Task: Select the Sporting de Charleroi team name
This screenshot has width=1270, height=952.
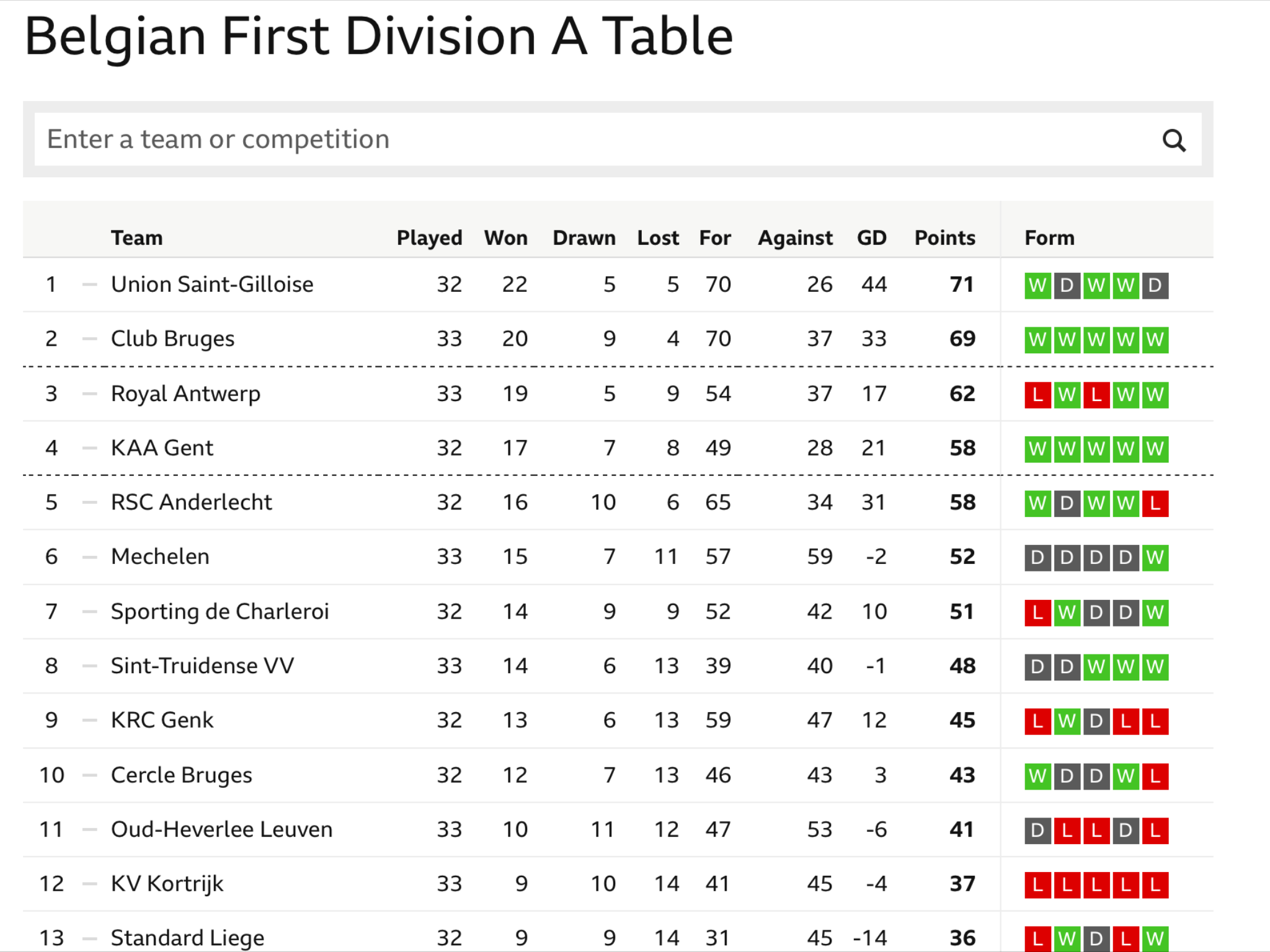Action: click(220, 612)
